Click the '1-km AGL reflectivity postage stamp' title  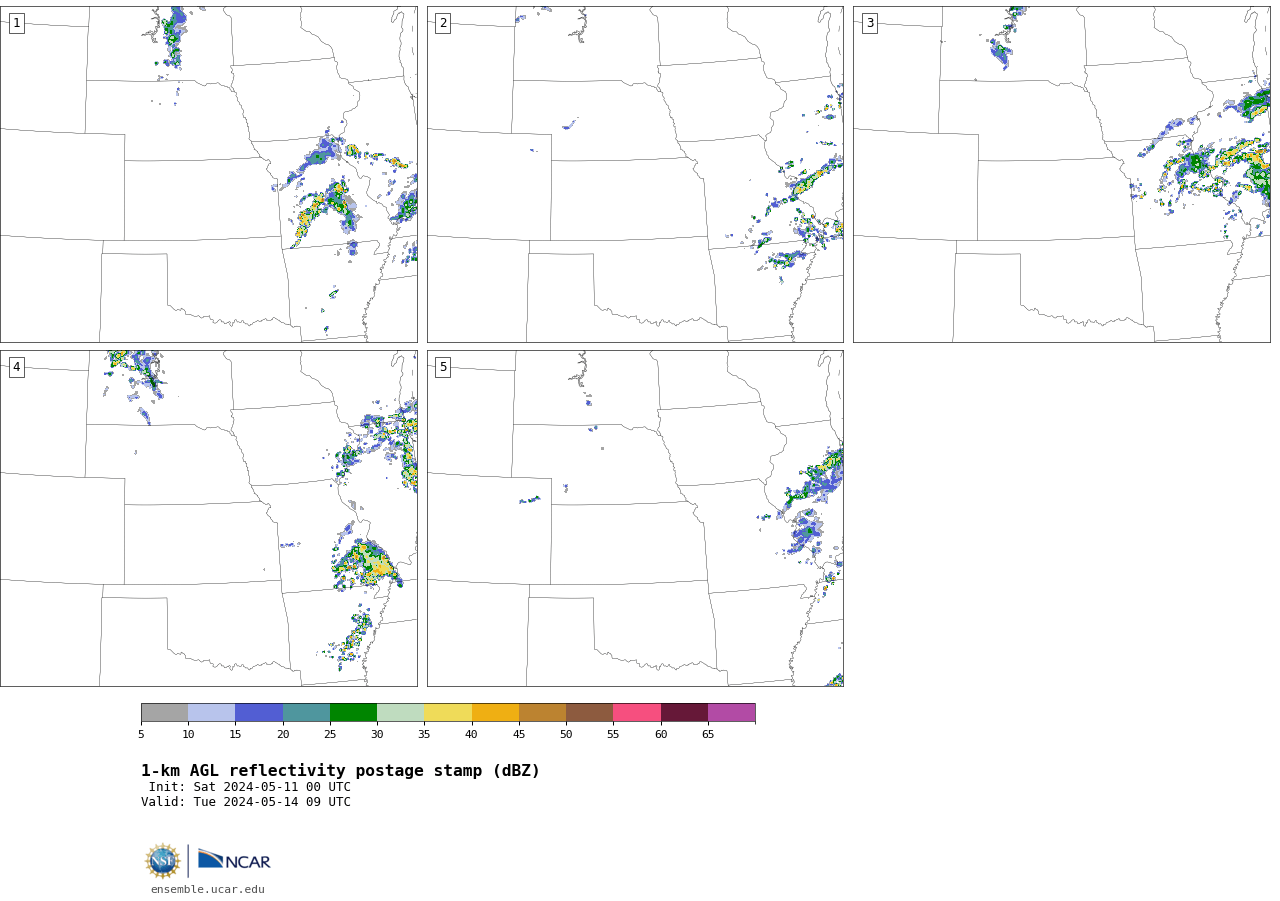click(x=340, y=771)
